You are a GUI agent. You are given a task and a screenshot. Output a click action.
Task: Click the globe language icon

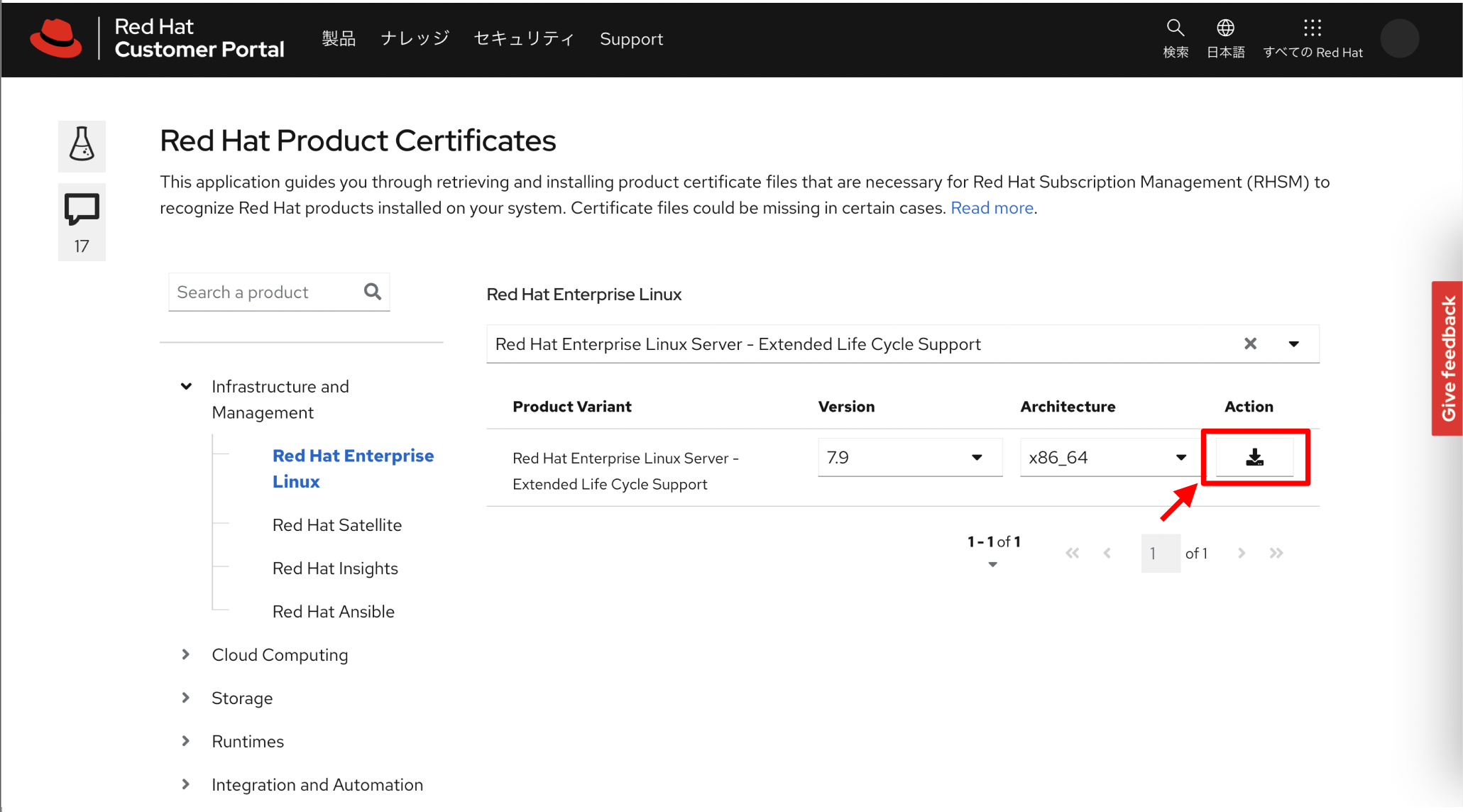(1225, 29)
